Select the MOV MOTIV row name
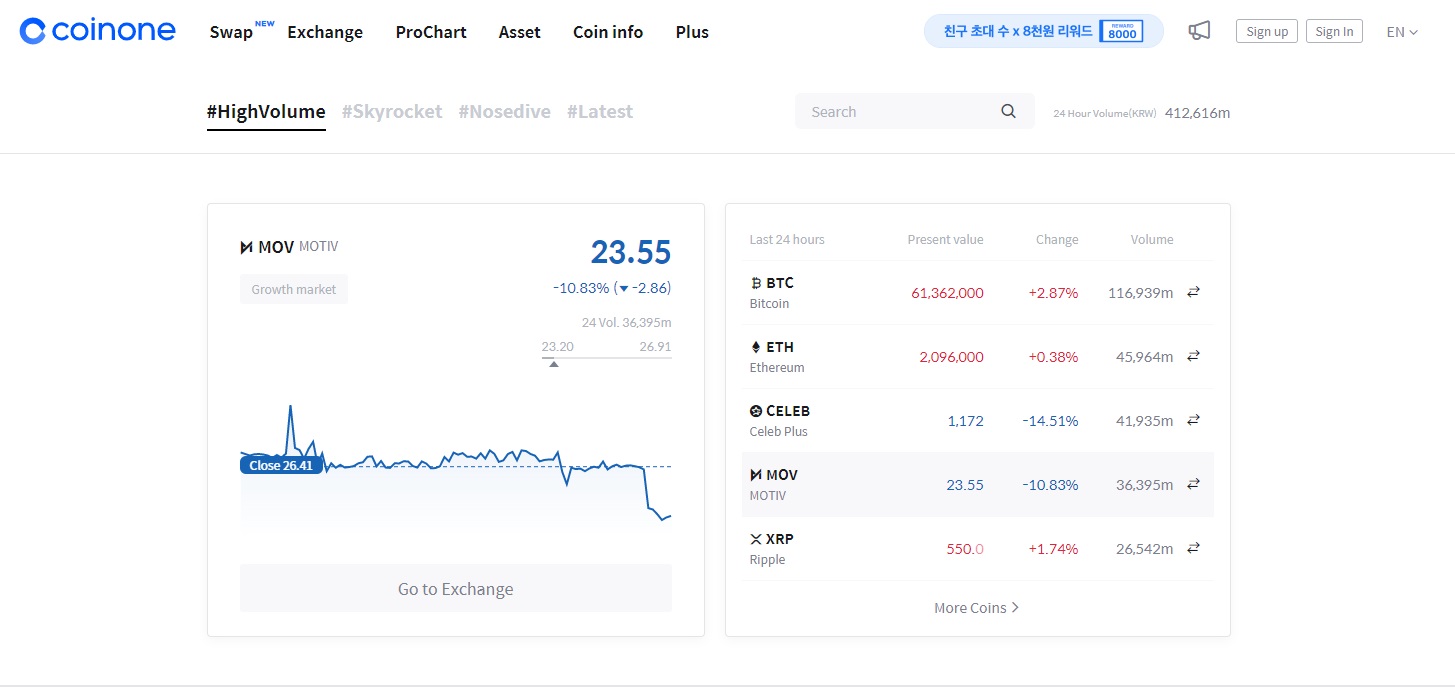The width and height of the screenshot is (1455, 690). tap(774, 484)
